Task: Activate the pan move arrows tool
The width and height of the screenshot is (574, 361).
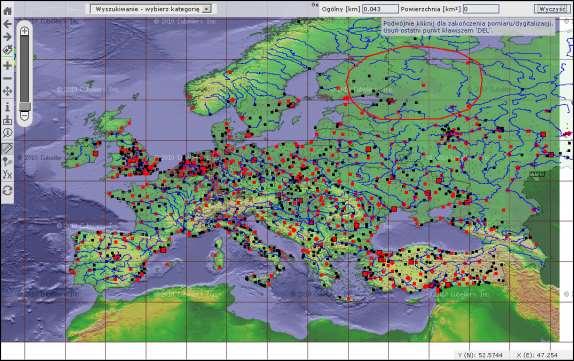Action: (7, 91)
